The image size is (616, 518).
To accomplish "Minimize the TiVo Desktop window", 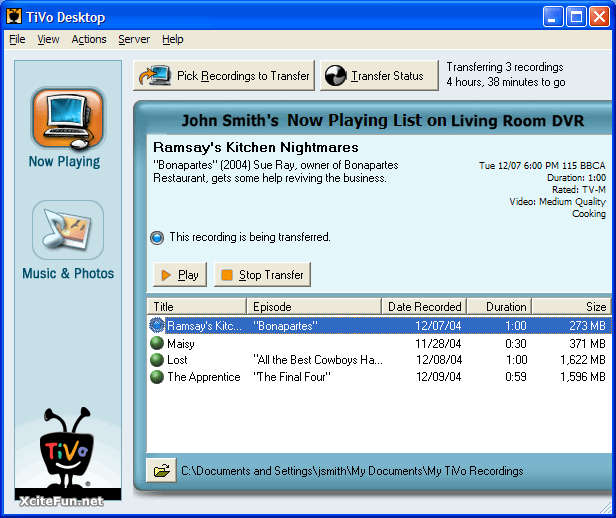I will click(552, 17).
